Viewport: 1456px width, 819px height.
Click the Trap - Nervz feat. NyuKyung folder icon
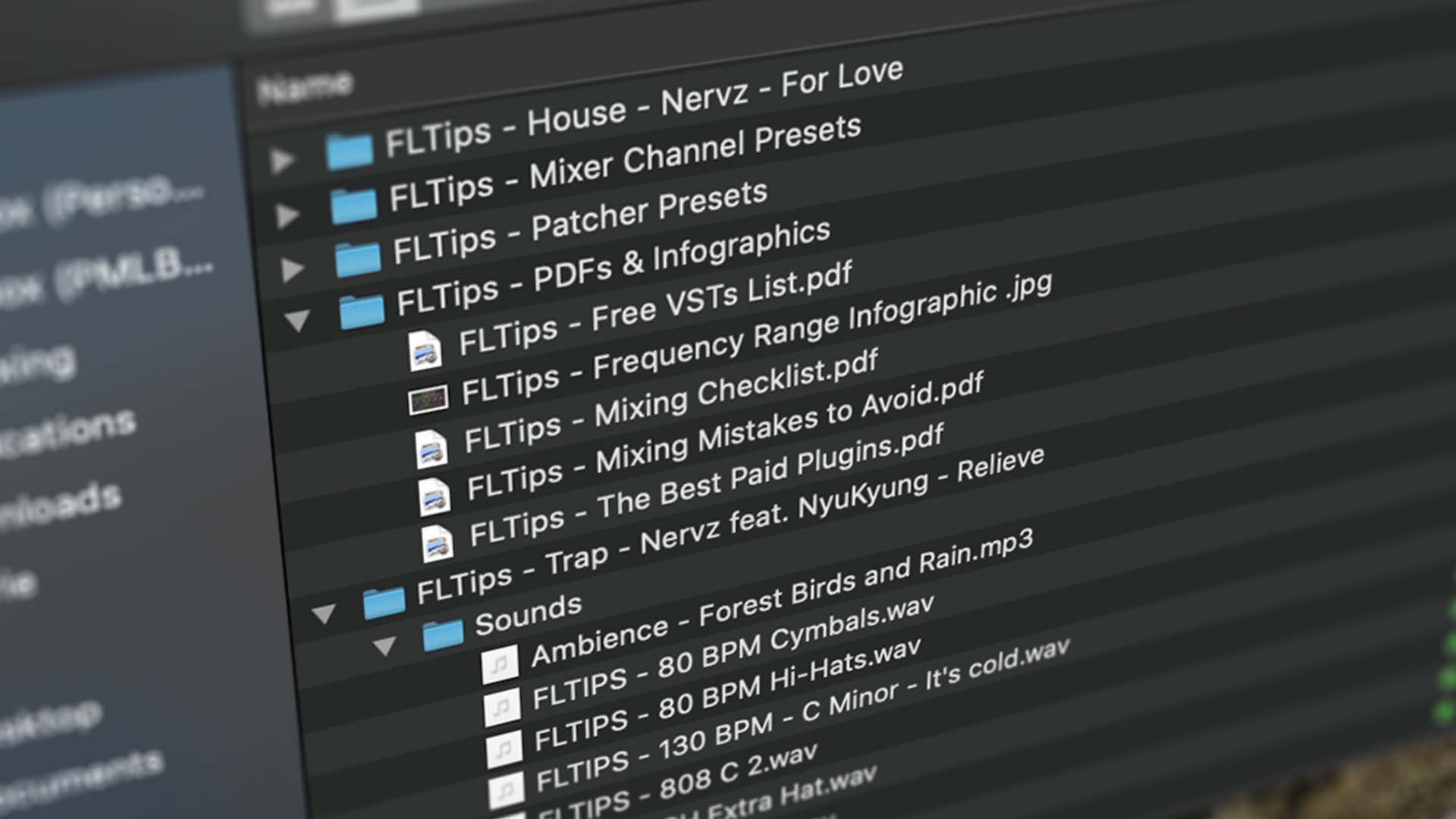point(384,602)
